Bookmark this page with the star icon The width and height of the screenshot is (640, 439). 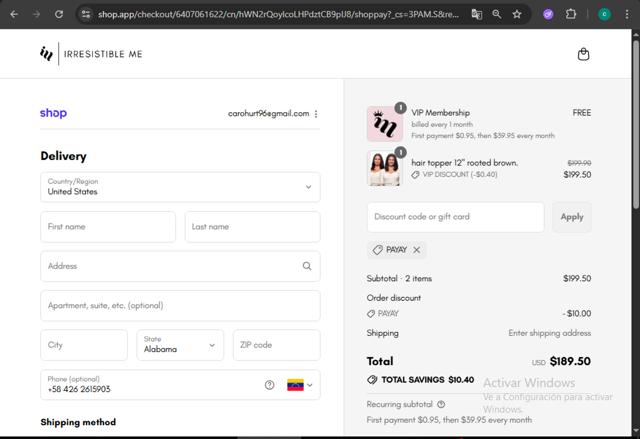click(517, 14)
